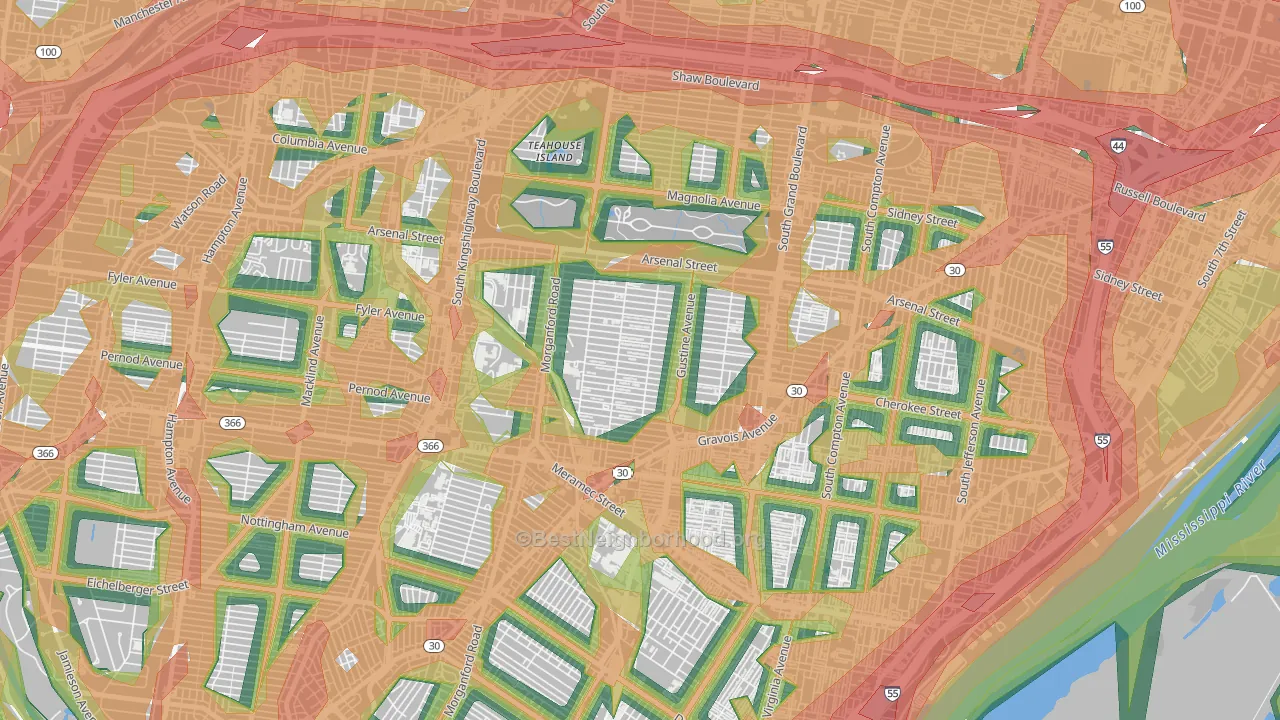Select the South Grand Boulevard label
This screenshot has height=720, width=1280.
(x=792, y=188)
